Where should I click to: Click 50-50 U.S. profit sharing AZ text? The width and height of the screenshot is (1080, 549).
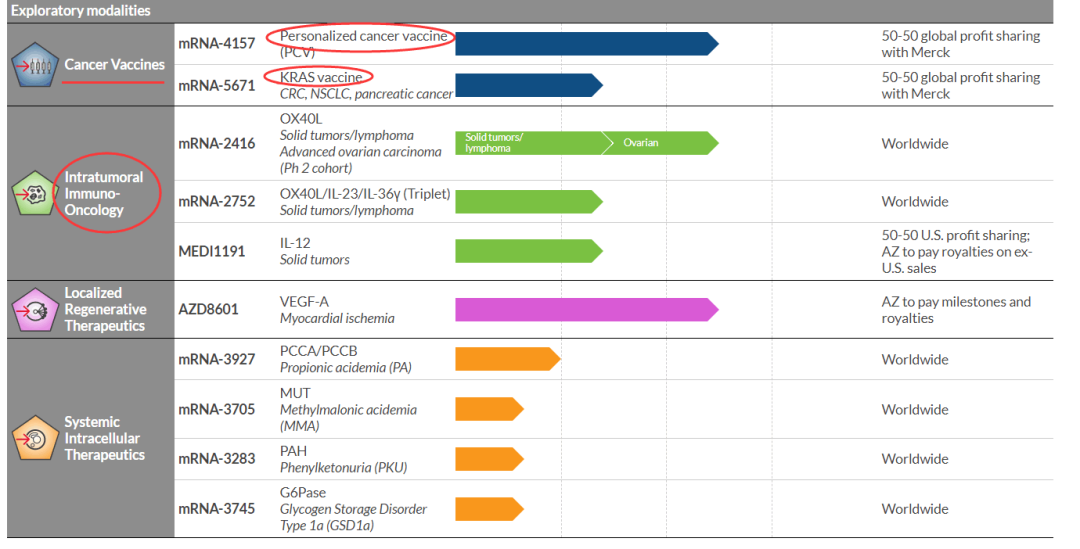pyautogui.click(x=957, y=251)
